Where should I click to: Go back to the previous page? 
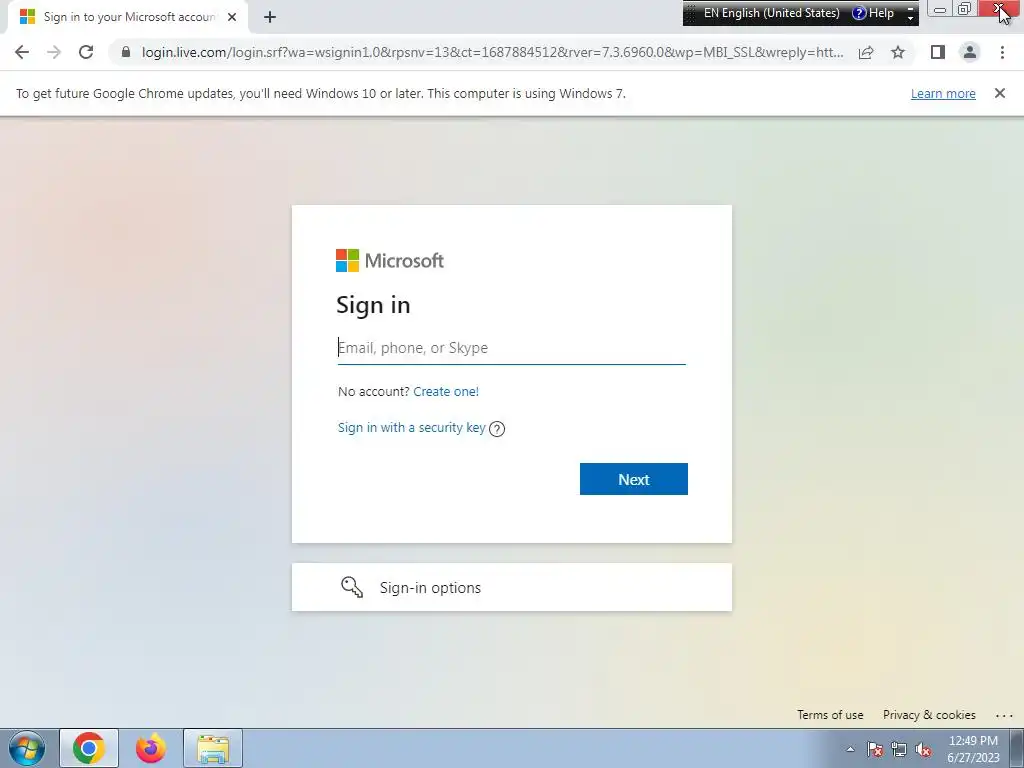coord(22,52)
